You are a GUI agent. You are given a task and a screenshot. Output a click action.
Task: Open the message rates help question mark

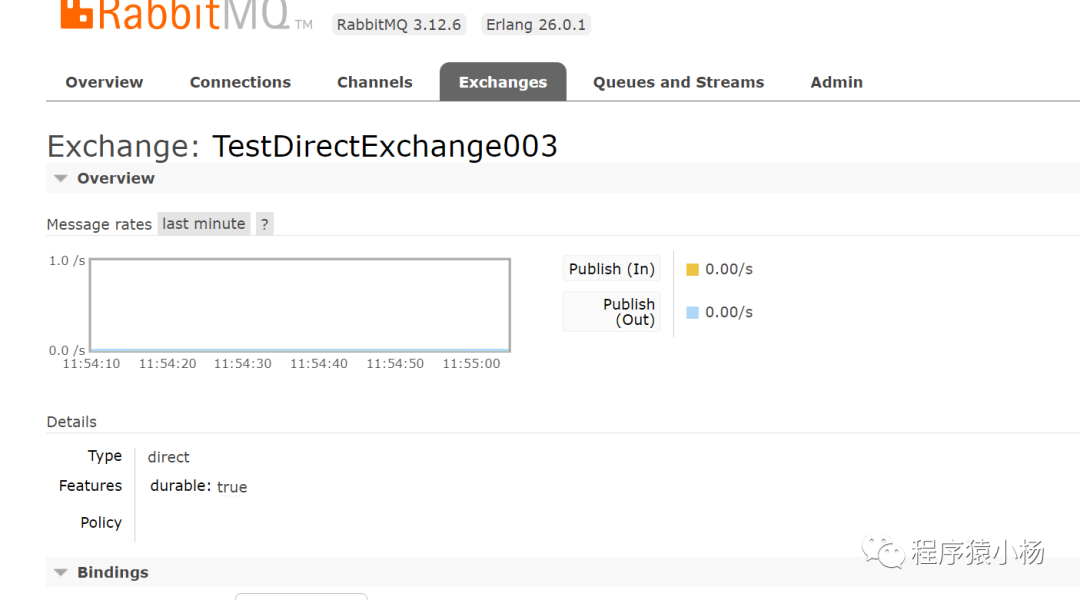pyautogui.click(x=264, y=224)
